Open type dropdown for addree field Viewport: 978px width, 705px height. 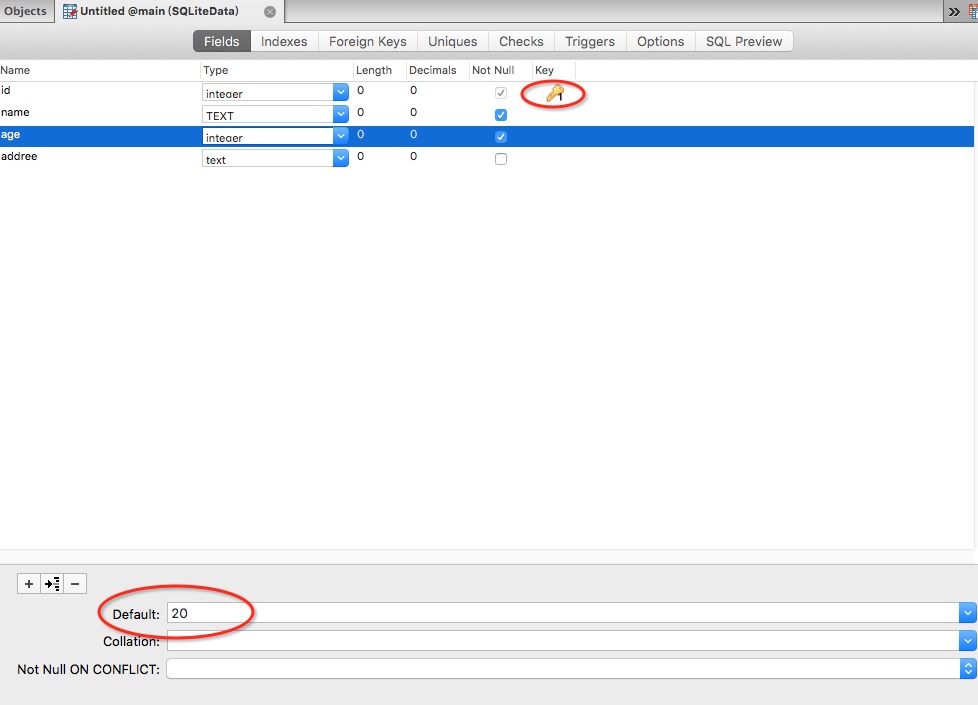tap(341, 158)
